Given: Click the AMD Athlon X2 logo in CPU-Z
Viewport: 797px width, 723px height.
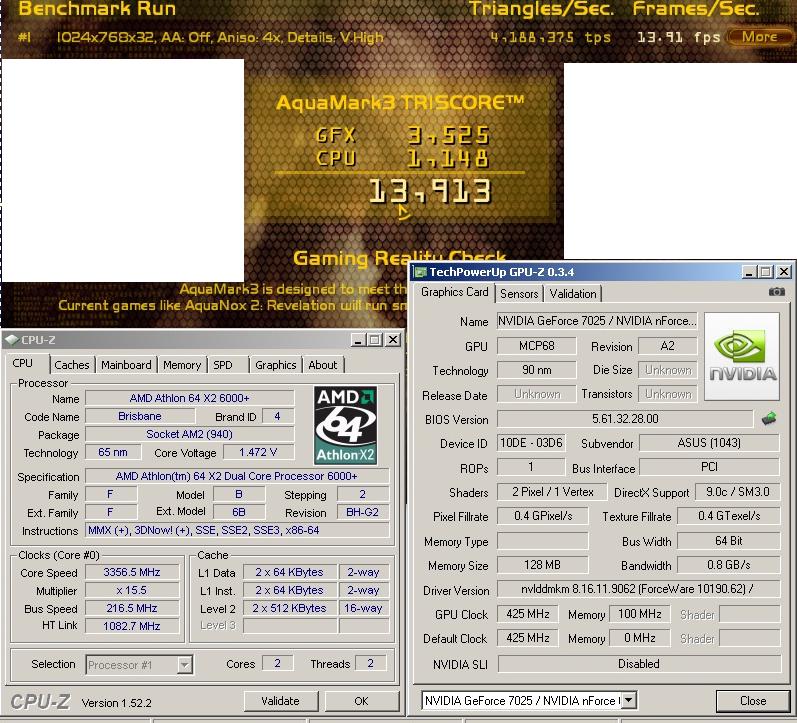Looking at the screenshot, I should [x=345, y=425].
